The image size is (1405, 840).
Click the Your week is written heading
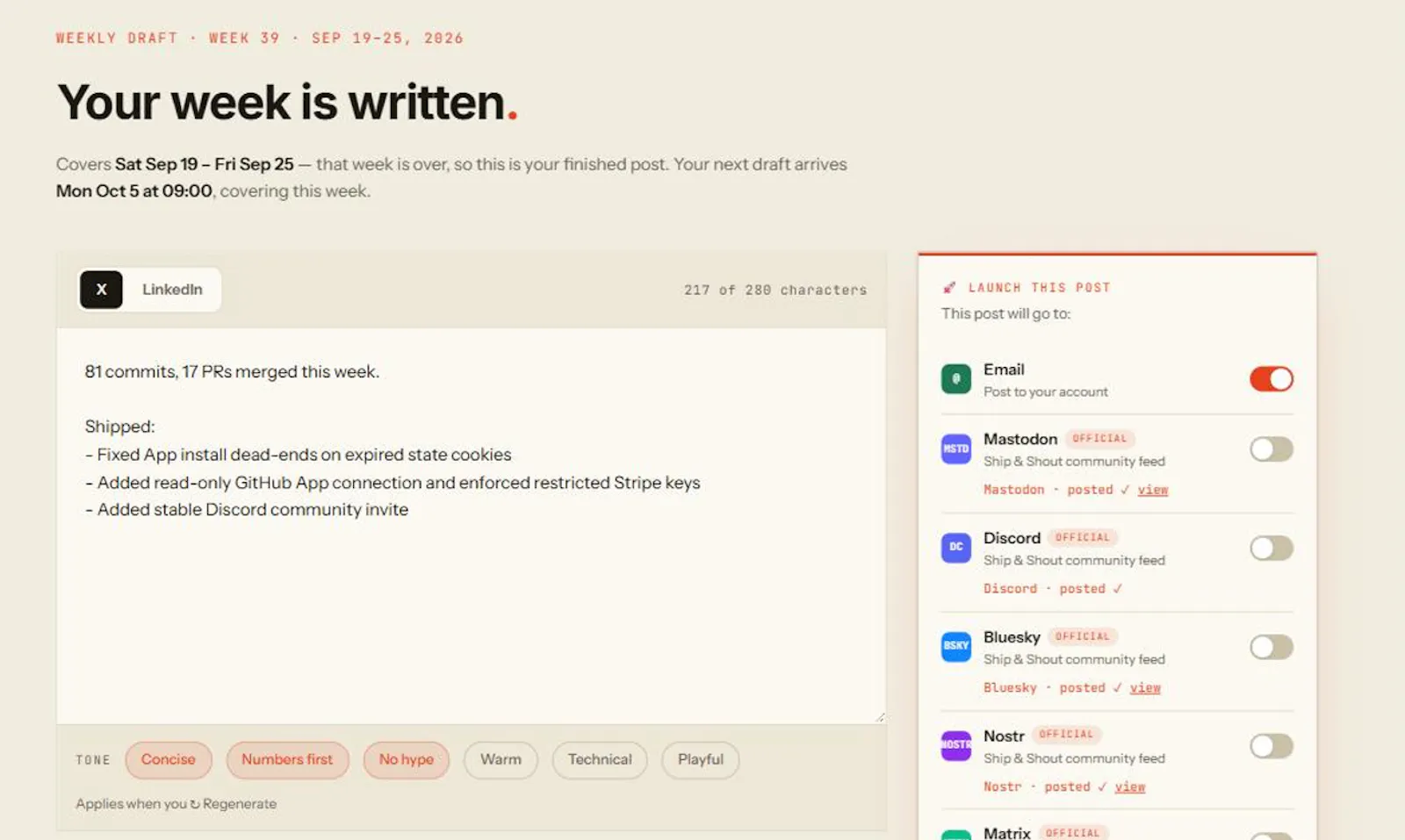pyautogui.click(x=287, y=103)
